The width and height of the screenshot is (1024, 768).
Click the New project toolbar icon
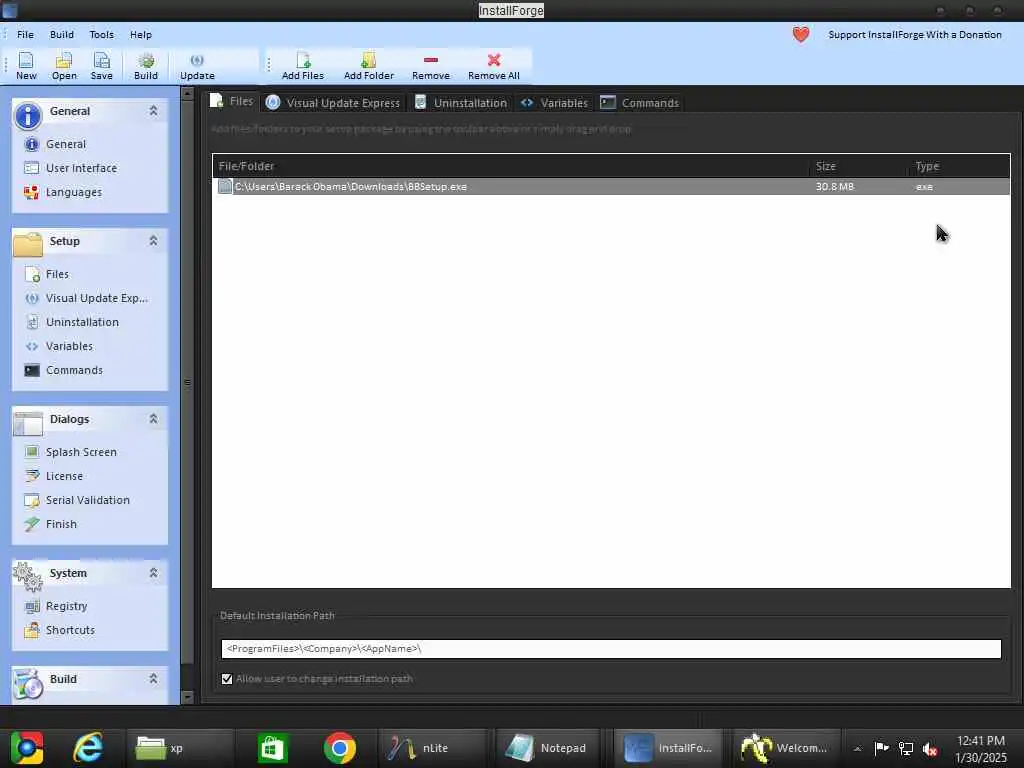26,66
